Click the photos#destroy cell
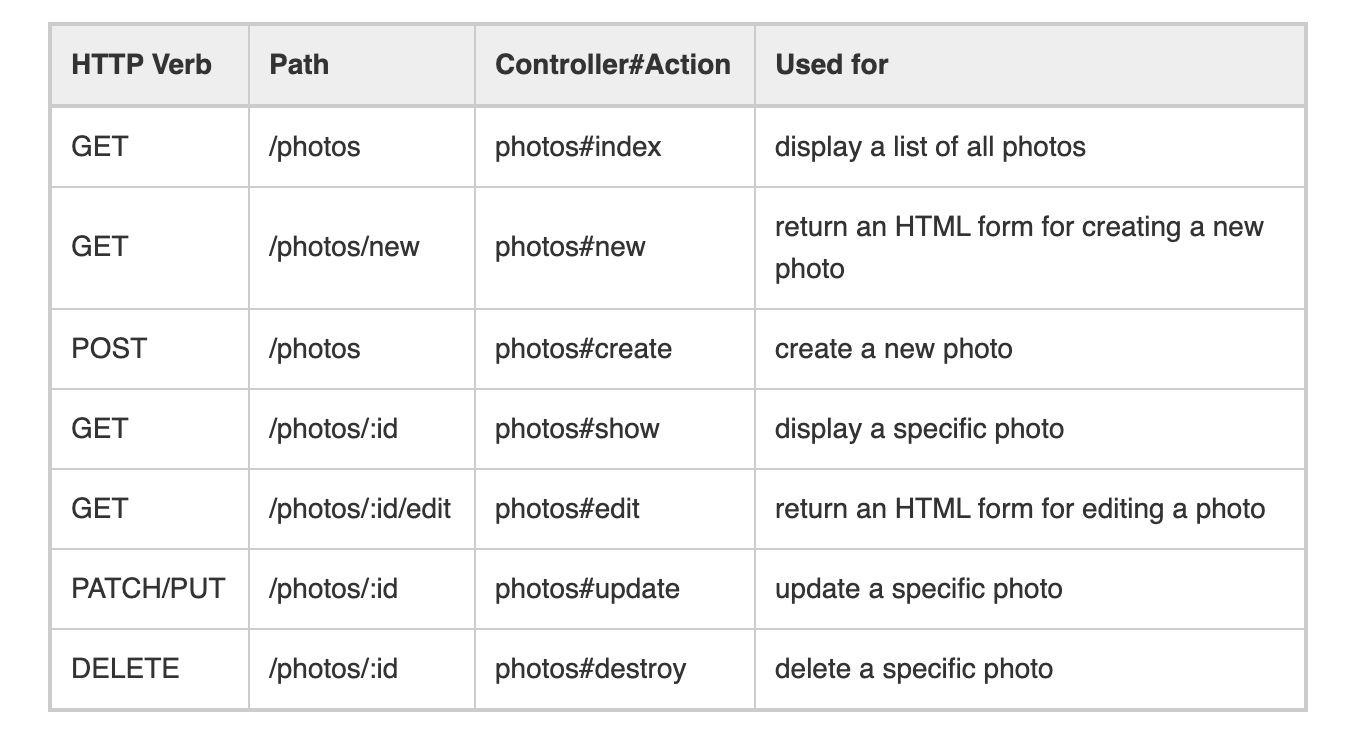Image resolution: width=1356 pixels, height=734 pixels. 590,669
